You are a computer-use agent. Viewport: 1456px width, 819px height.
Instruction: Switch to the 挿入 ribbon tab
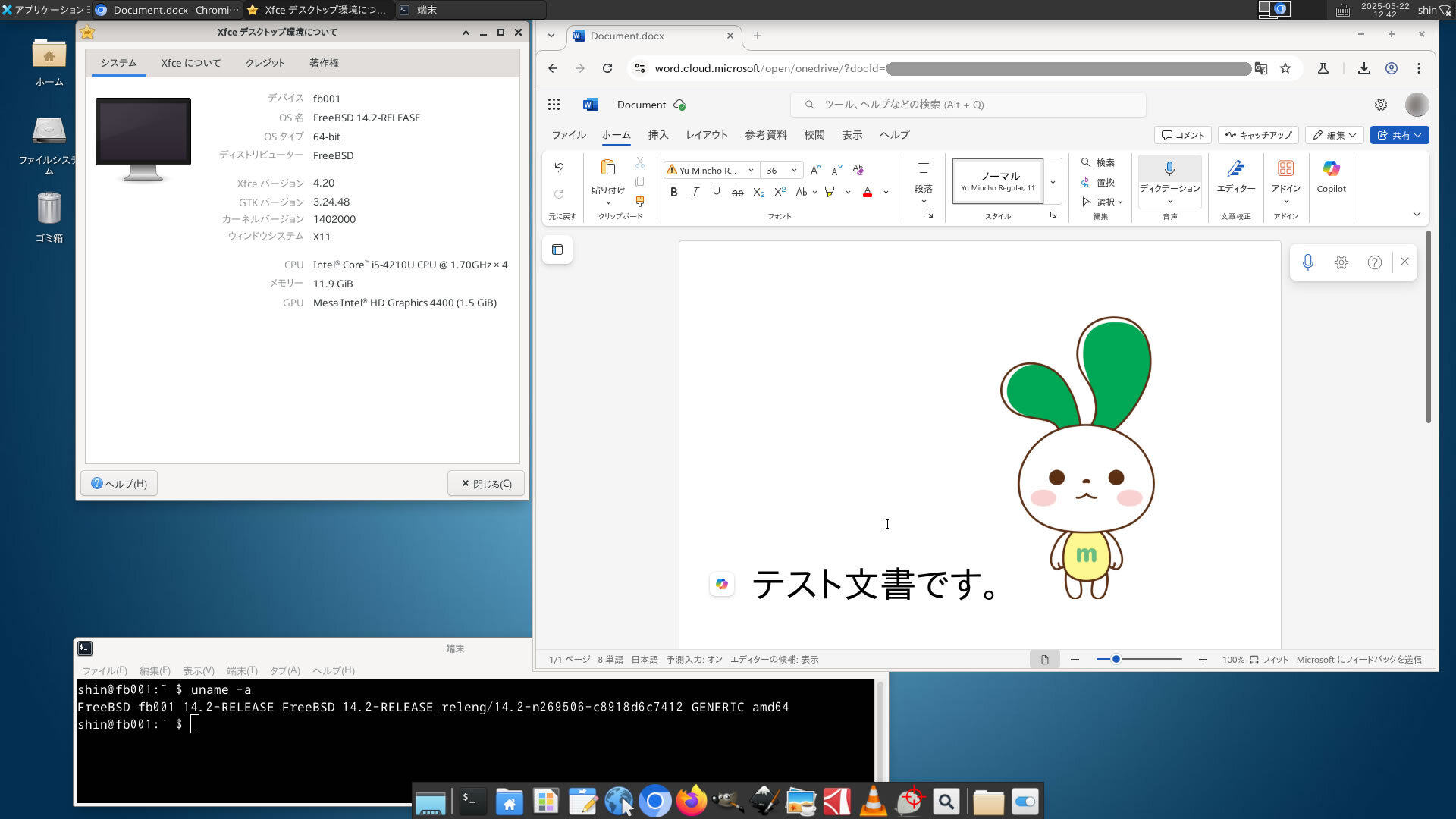click(657, 135)
